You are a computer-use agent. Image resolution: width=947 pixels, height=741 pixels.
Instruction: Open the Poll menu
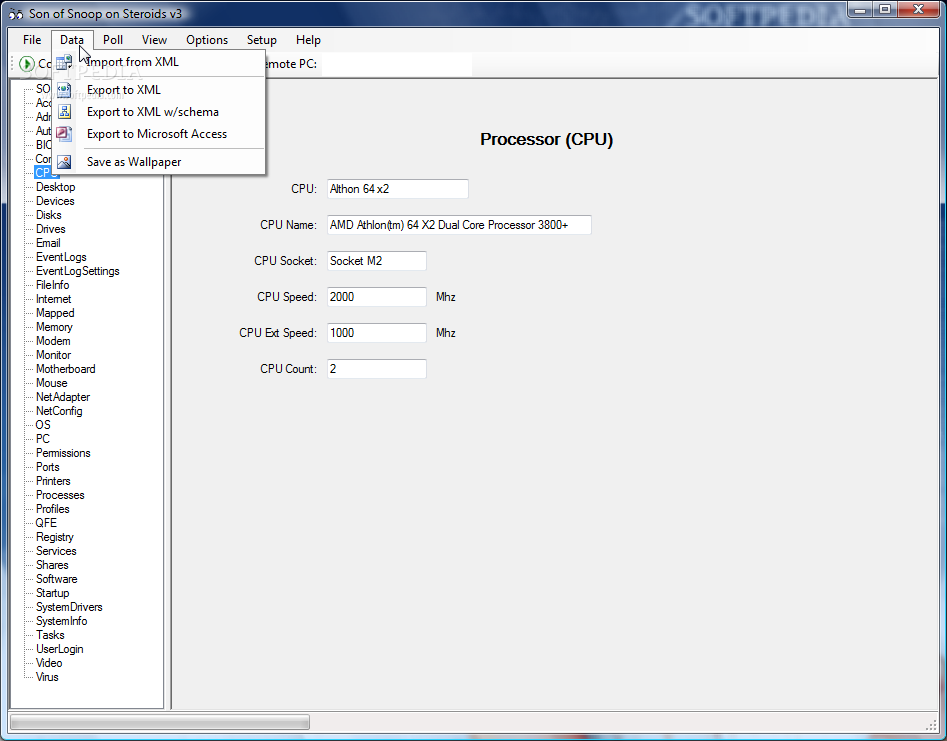(113, 40)
